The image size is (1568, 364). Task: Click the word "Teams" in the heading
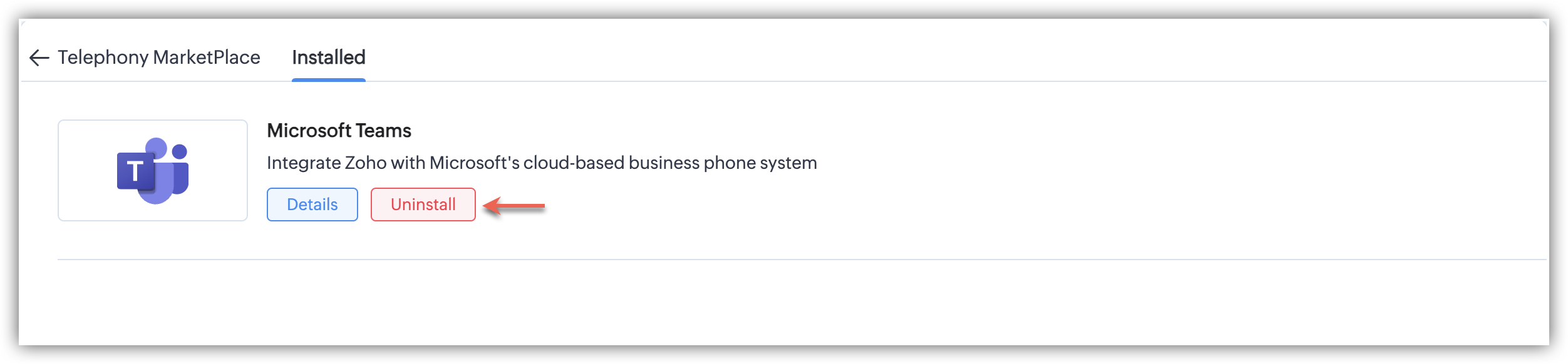(x=383, y=131)
